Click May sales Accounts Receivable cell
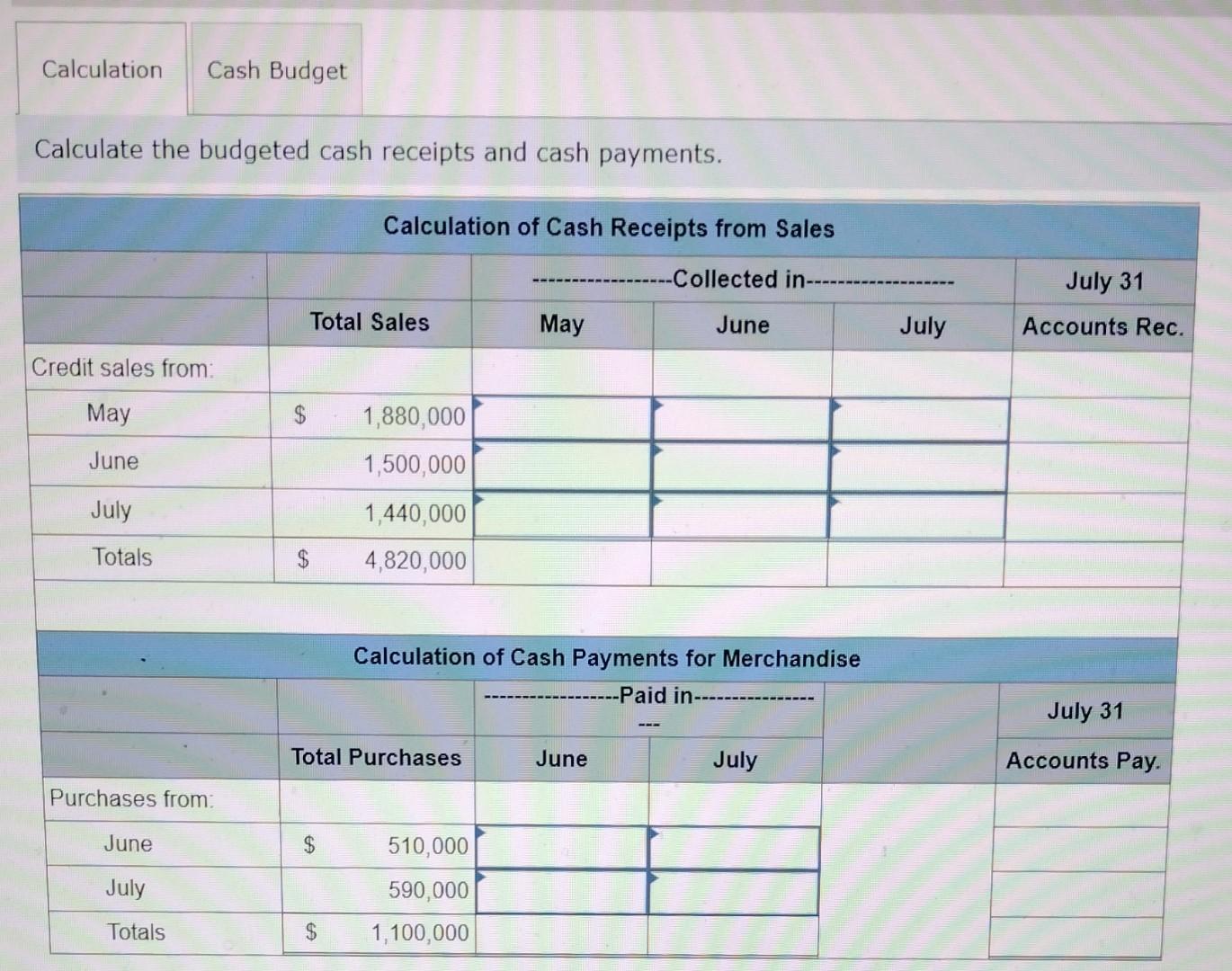1232x971 pixels. click(1101, 420)
